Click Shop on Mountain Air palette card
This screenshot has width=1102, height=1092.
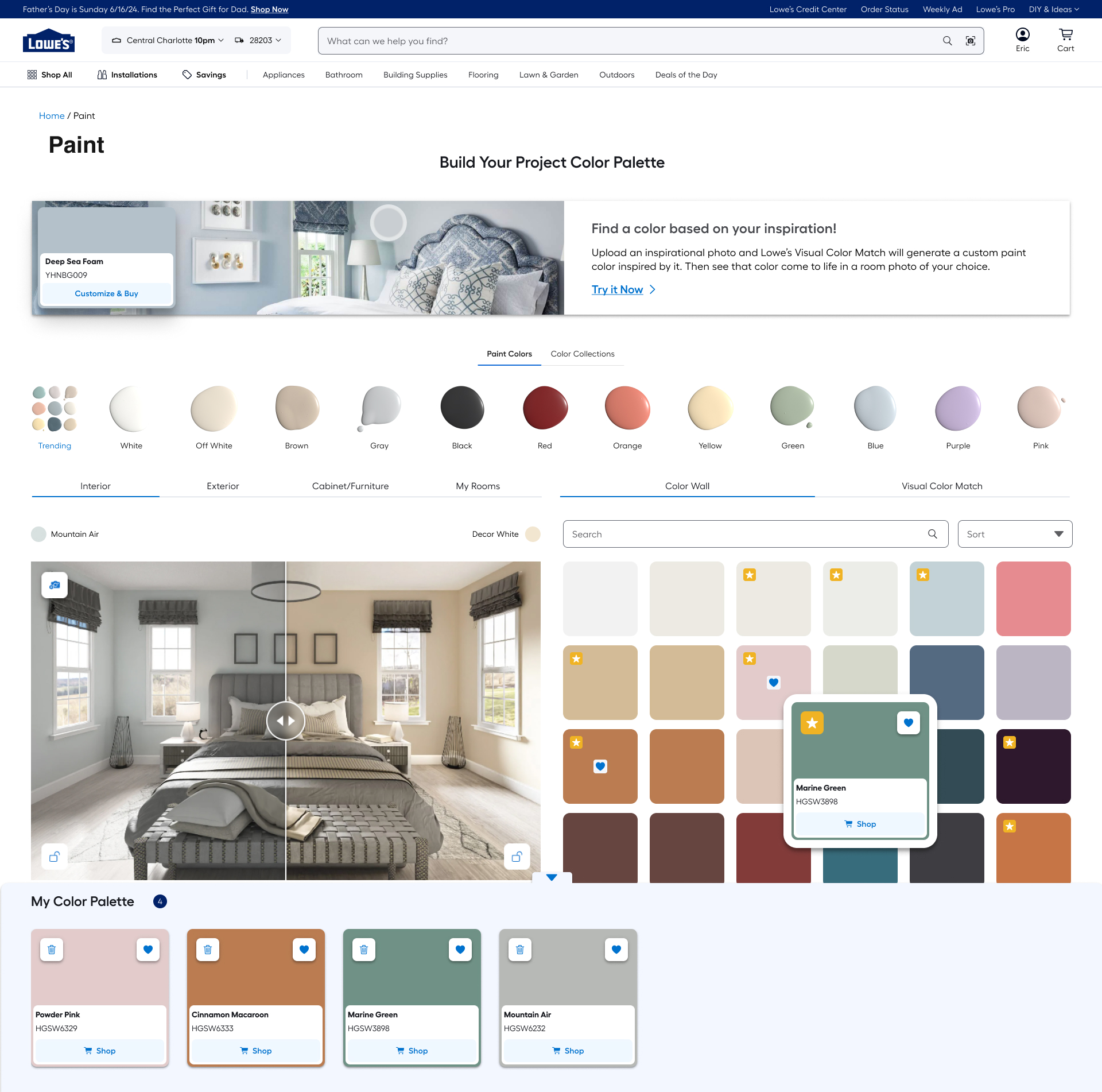pos(568,1051)
